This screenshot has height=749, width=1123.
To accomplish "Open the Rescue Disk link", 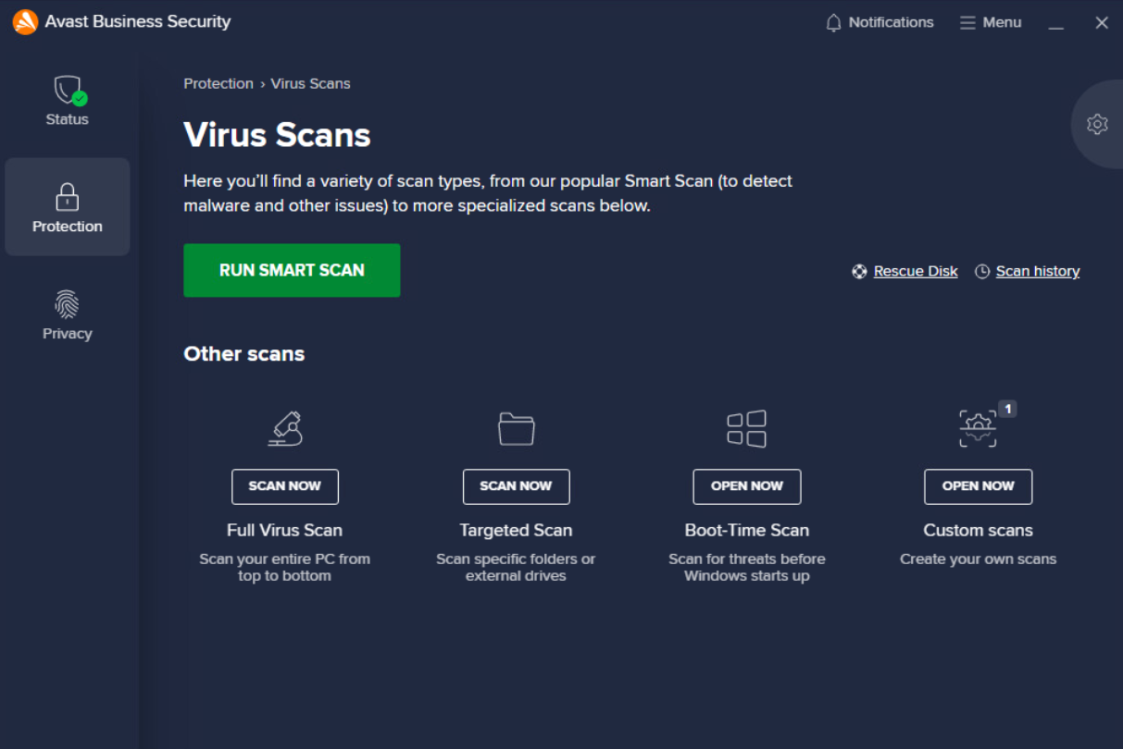I will [x=915, y=271].
